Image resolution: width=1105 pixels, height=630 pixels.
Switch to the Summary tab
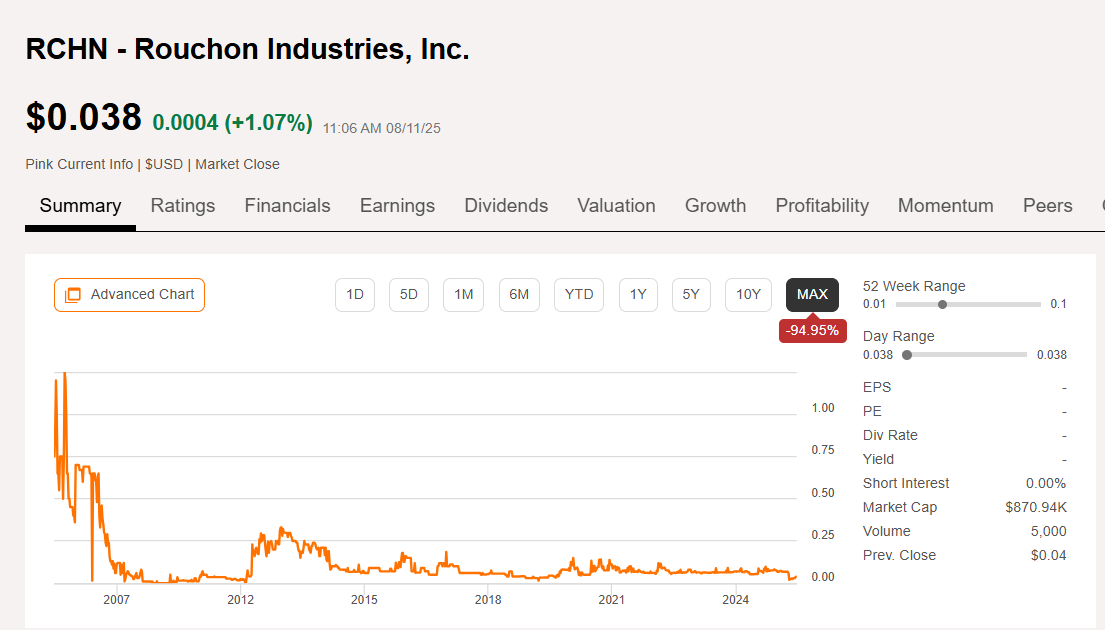[x=80, y=206]
